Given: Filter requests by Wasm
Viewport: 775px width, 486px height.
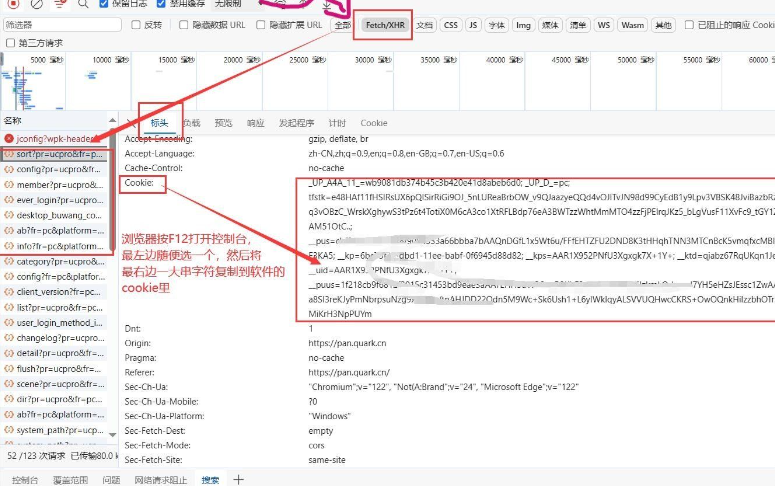Looking at the screenshot, I should [632, 25].
